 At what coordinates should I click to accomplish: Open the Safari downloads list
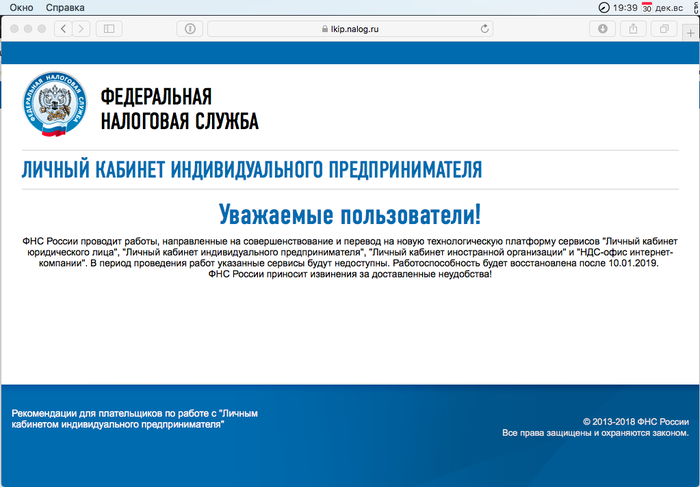[x=603, y=29]
